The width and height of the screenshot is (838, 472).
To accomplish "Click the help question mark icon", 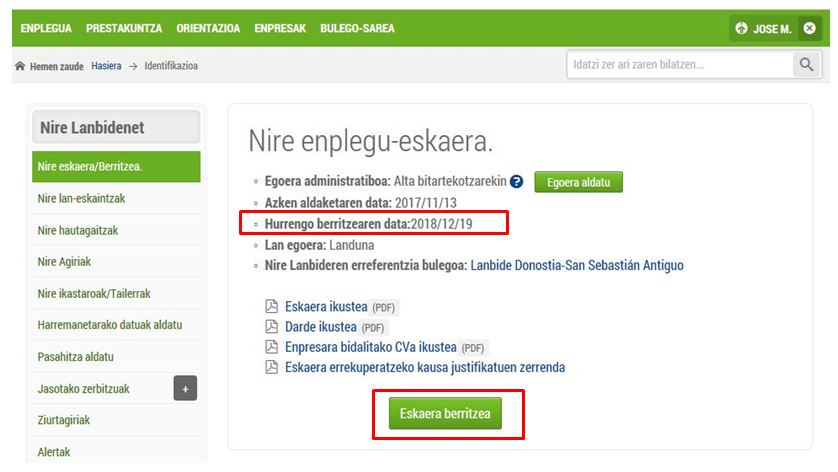I will point(517,182).
